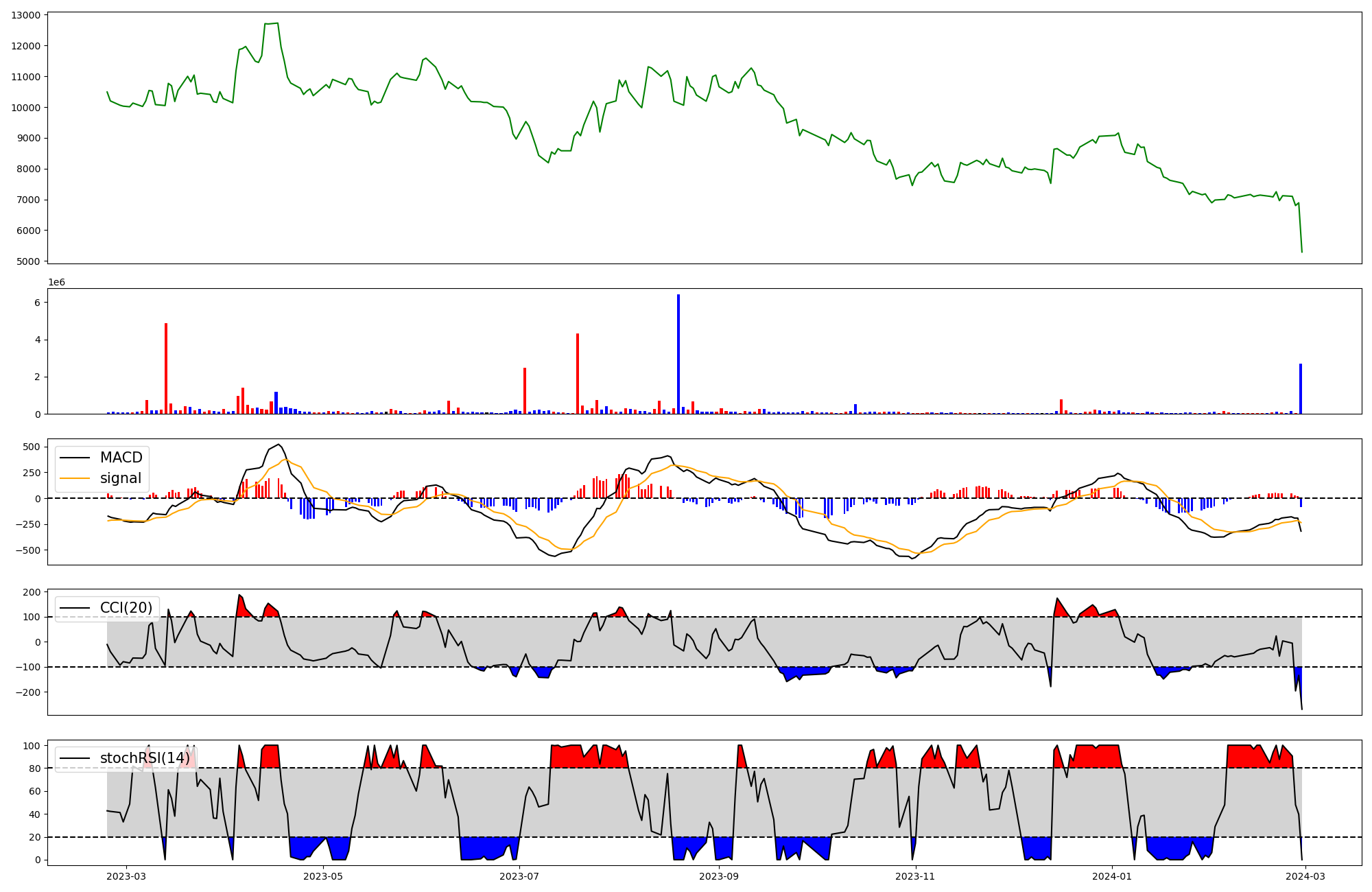Click the 2023-03 date tick label
This screenshot has height=892, width=1372.
pyautogui.click(x=126, y=876)
